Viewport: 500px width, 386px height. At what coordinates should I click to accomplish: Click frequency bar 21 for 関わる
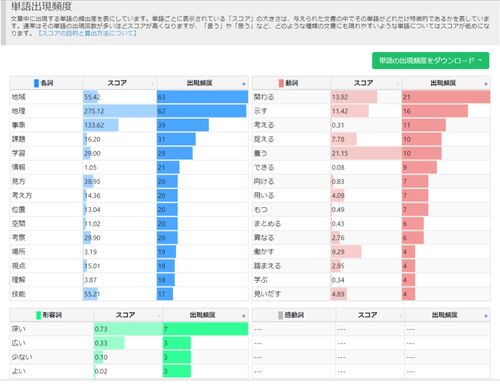[446, 97]
